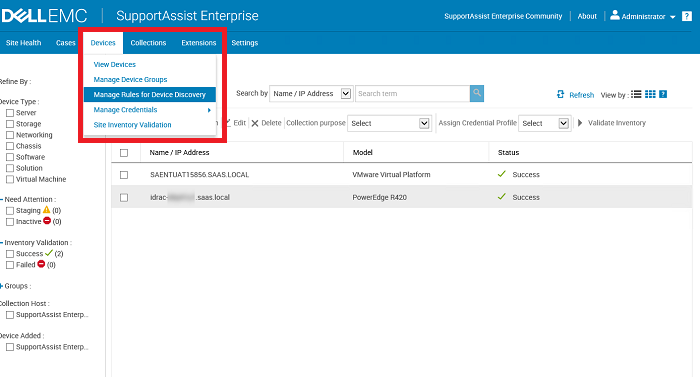Sort by Name / IP Address column header
This screenshot has width=700, height=377.
pos(179,152)
